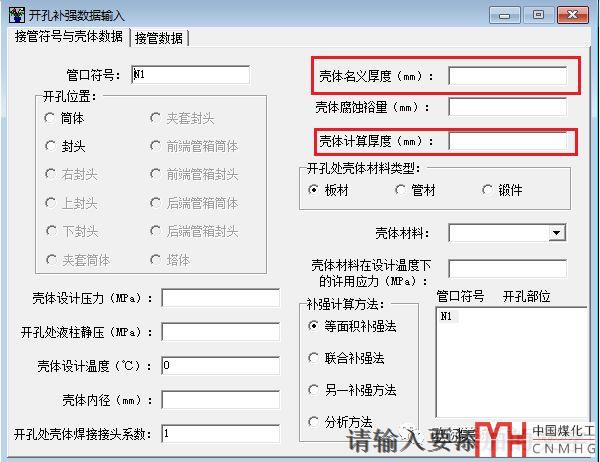Click the 壳体设计温度 input field
Viewport: 600px width, 462px height.
[x=220, y=366]
